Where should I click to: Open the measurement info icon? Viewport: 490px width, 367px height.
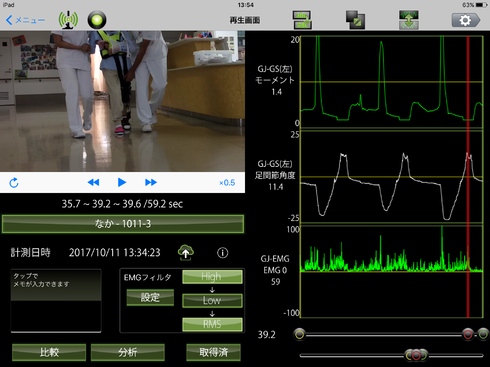(x=223, y=253)
